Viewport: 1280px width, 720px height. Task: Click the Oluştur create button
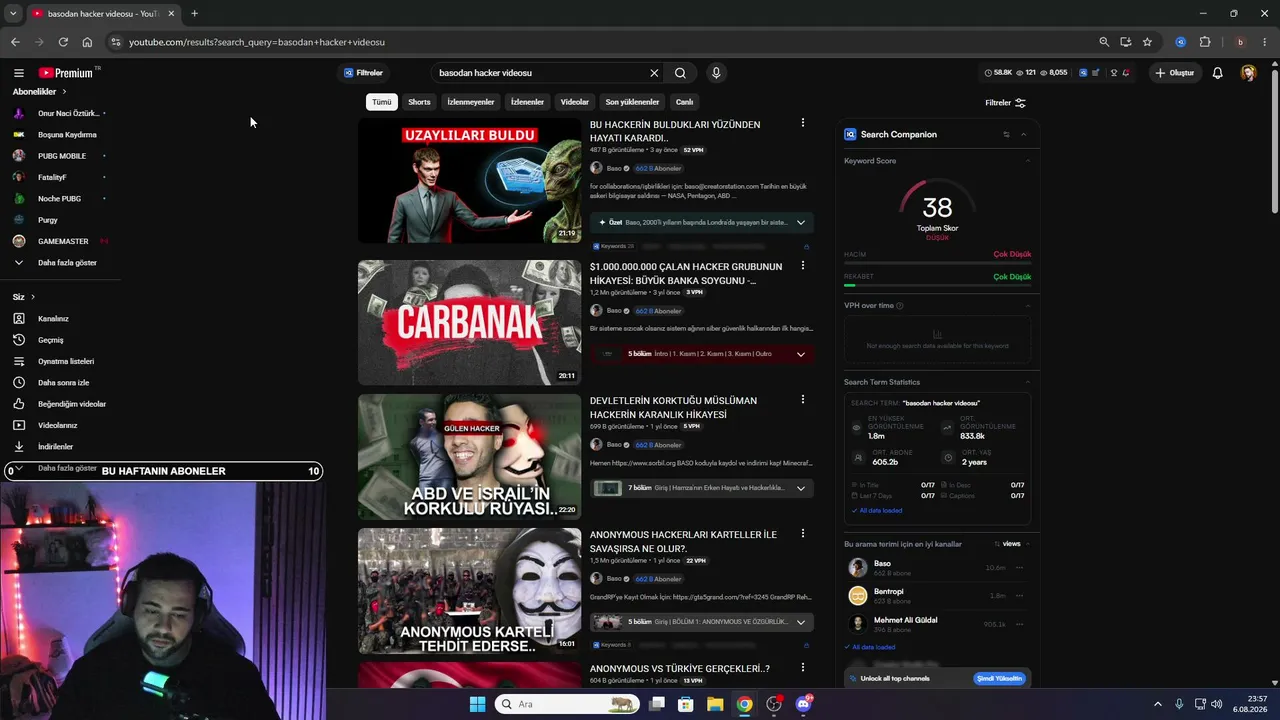[x=1175, y=73]
